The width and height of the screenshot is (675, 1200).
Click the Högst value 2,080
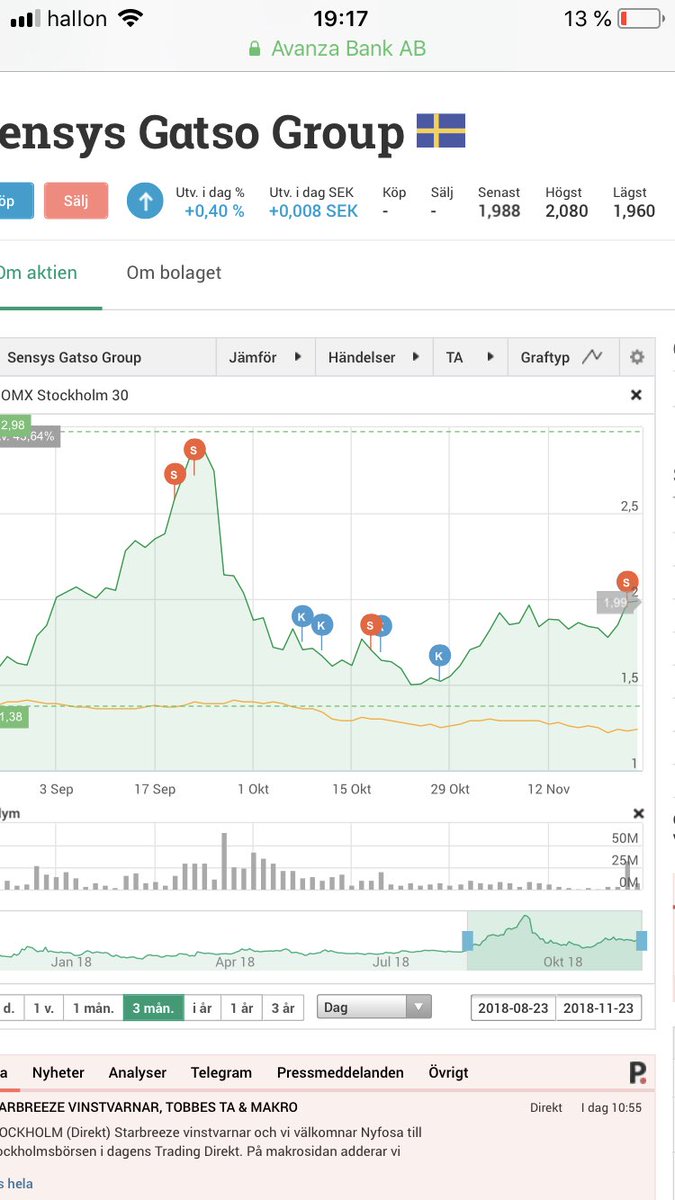click(x=567, y=211)
